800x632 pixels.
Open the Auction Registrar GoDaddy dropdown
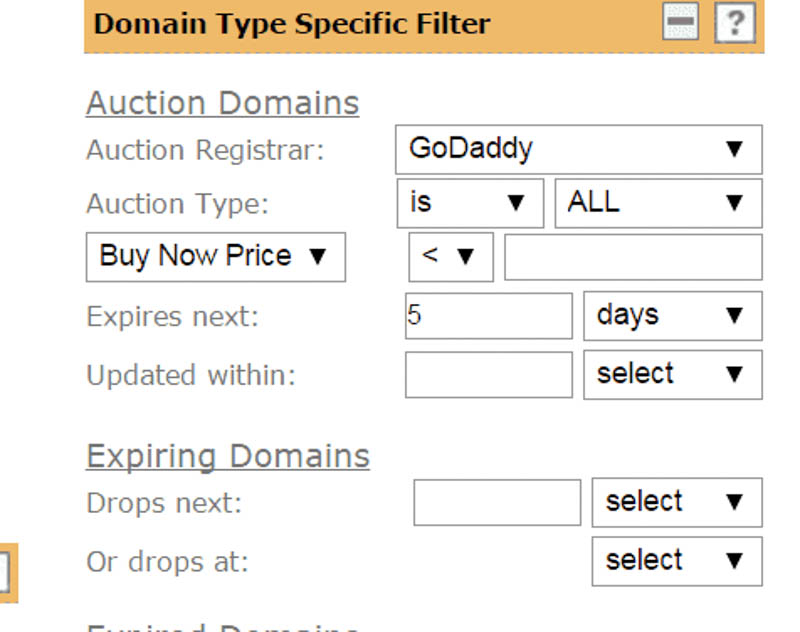578,150
